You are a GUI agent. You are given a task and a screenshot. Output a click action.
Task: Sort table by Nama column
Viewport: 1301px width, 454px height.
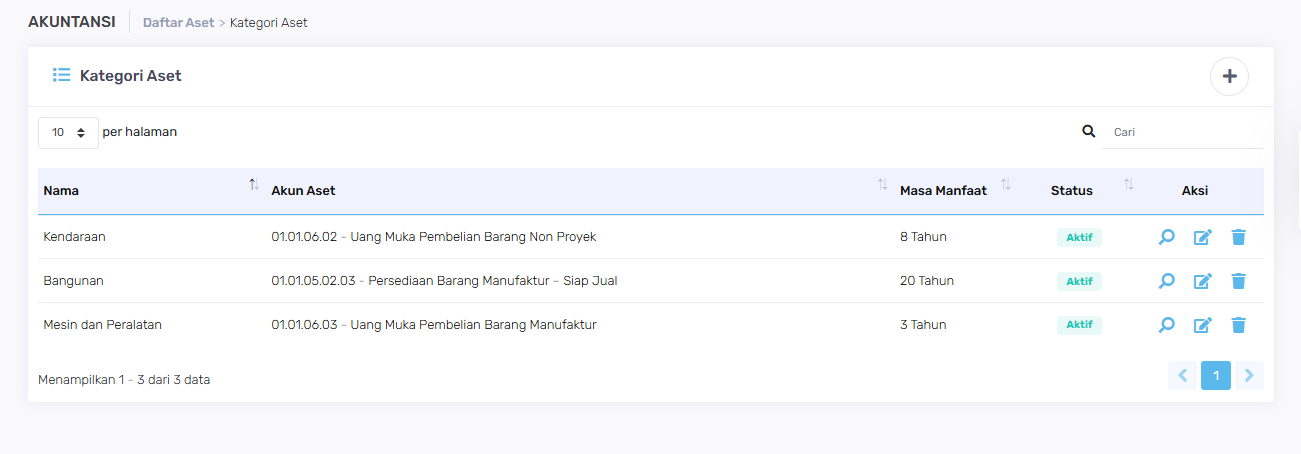tap(254, 185)
